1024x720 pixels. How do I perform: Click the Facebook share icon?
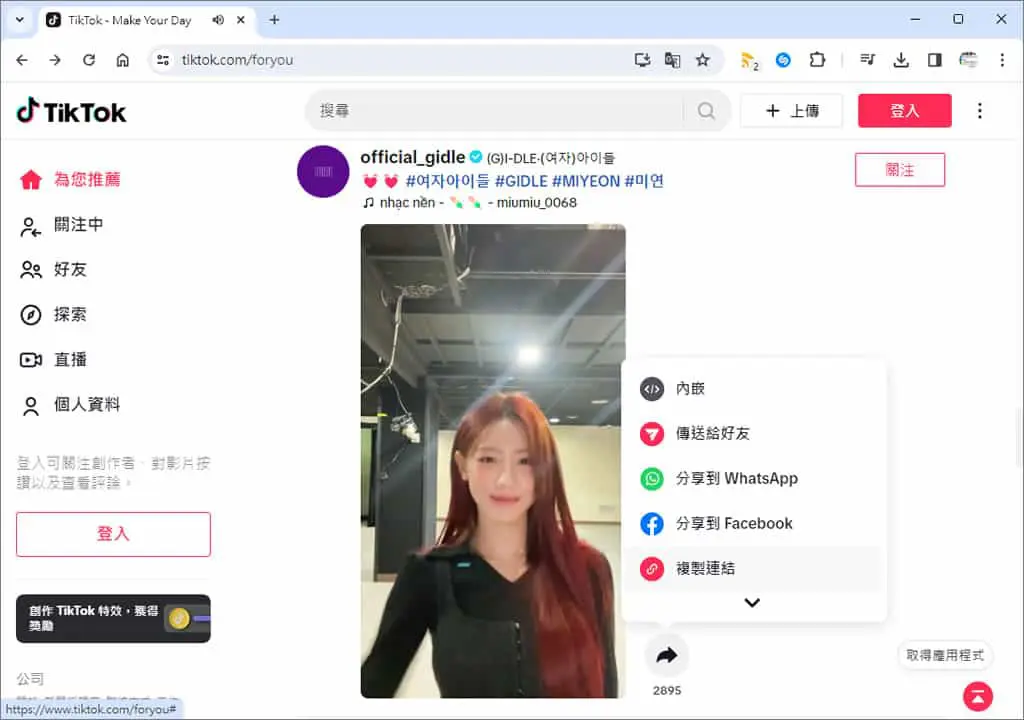point(651,523)
